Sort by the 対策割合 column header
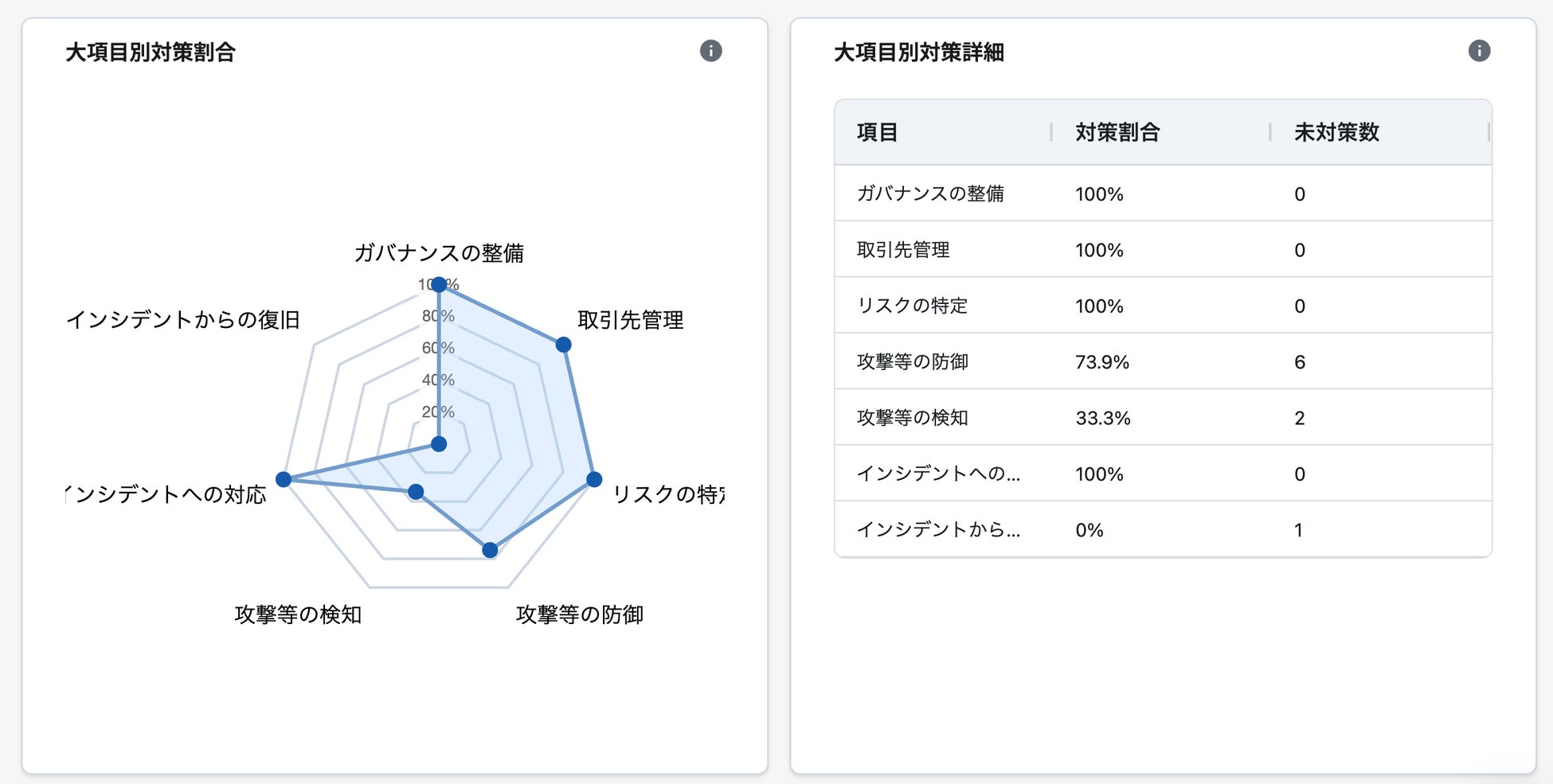Image resolution: width=1553 pixels, height=784 pixels. (x=1117, y=132)
